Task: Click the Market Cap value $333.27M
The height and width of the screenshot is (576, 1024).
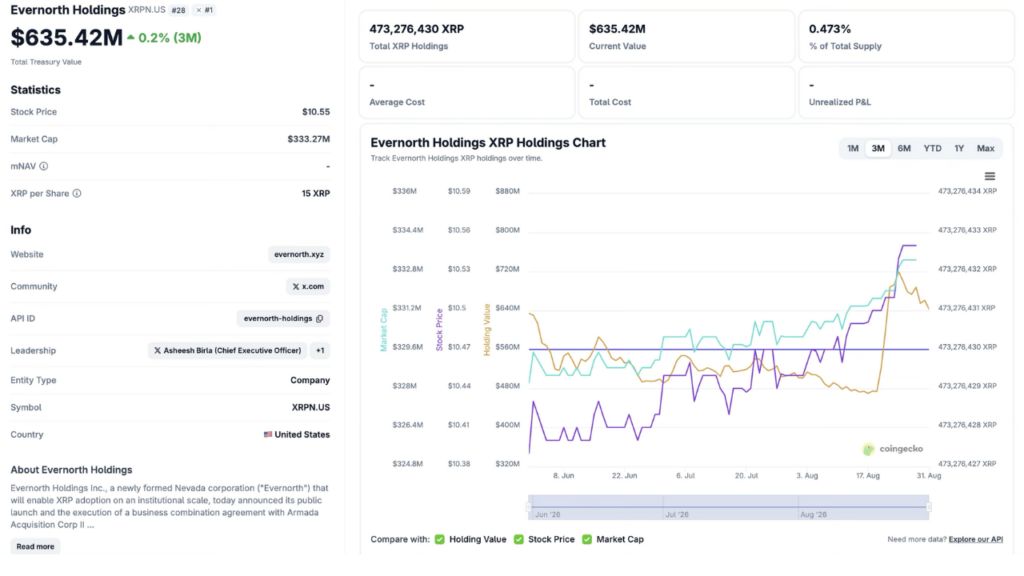Action: coord(308,139)
